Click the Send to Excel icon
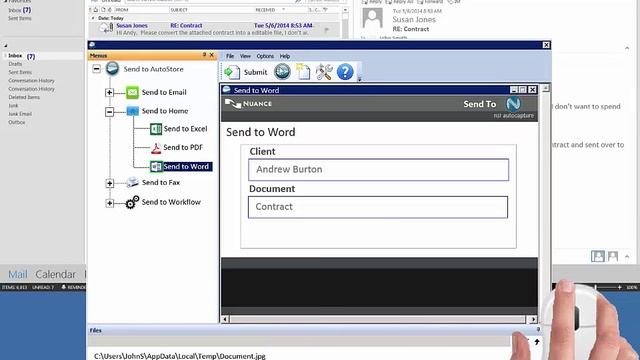 pos(156,129)
